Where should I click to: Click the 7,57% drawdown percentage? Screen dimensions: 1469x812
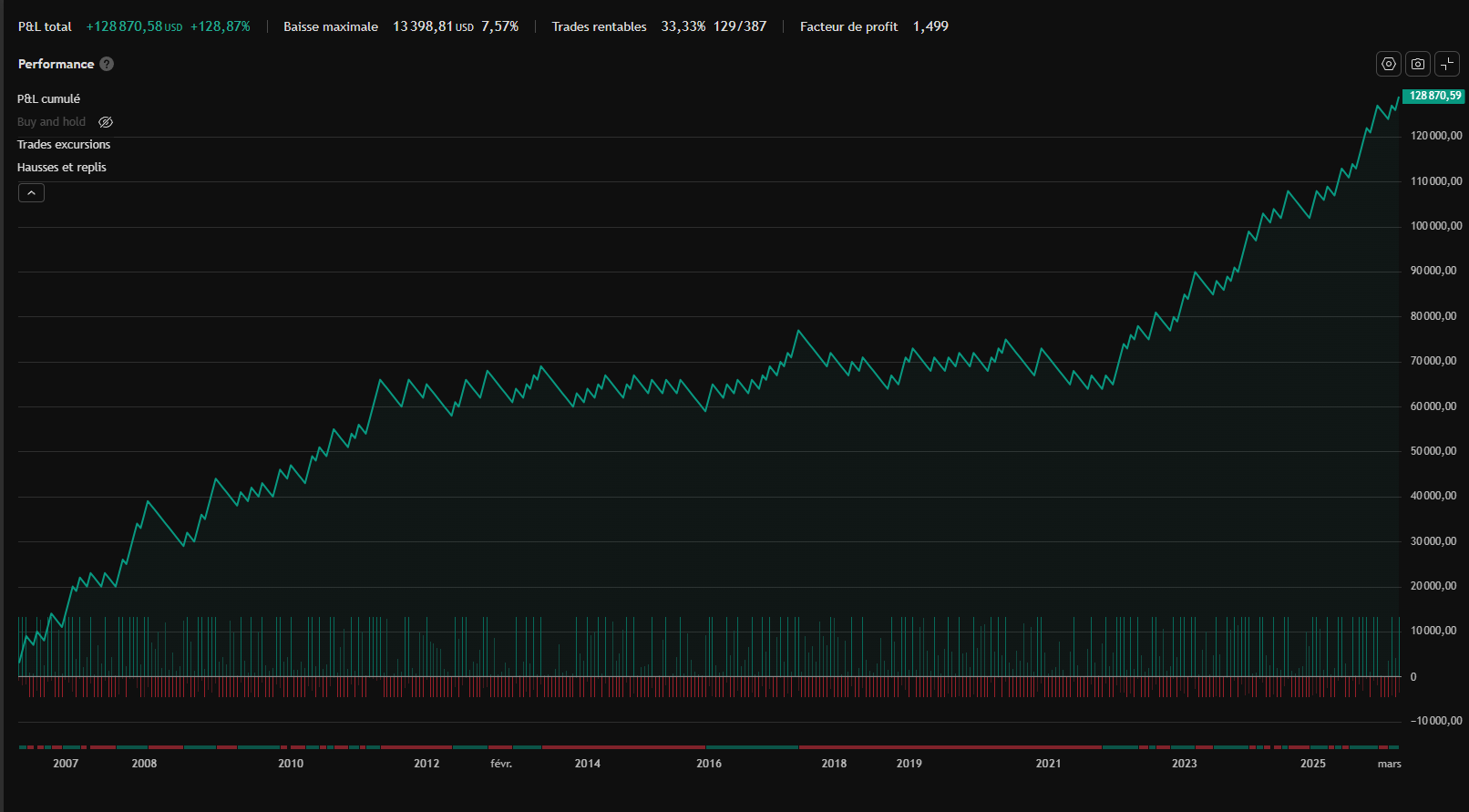[499, 26]
